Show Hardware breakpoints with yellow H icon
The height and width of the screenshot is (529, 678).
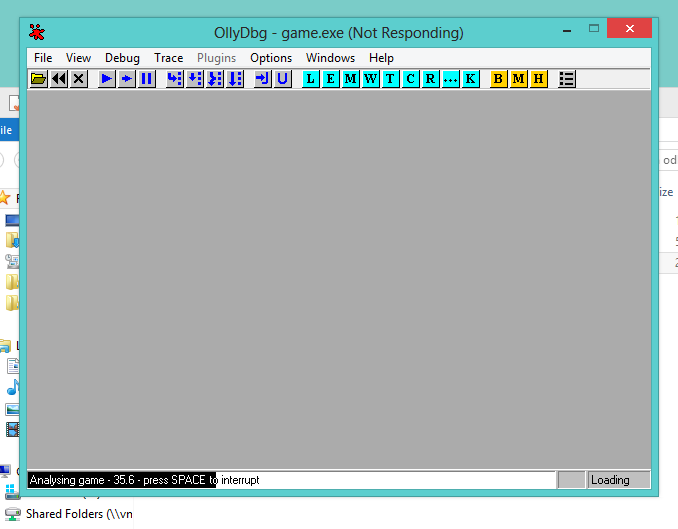click(x=538, y=79)
